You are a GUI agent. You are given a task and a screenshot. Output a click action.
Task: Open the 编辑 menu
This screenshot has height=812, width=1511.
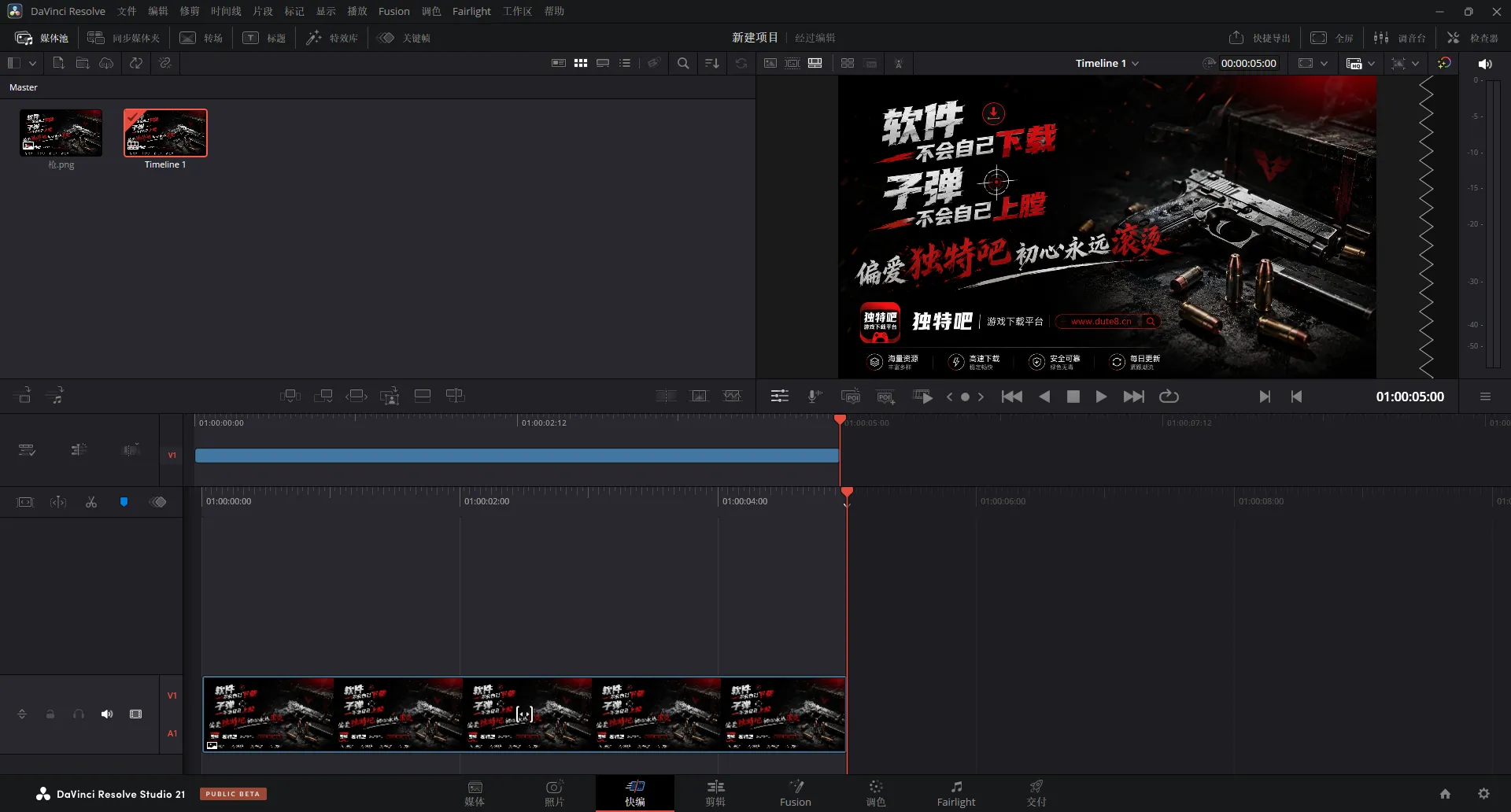coord(158,11)
